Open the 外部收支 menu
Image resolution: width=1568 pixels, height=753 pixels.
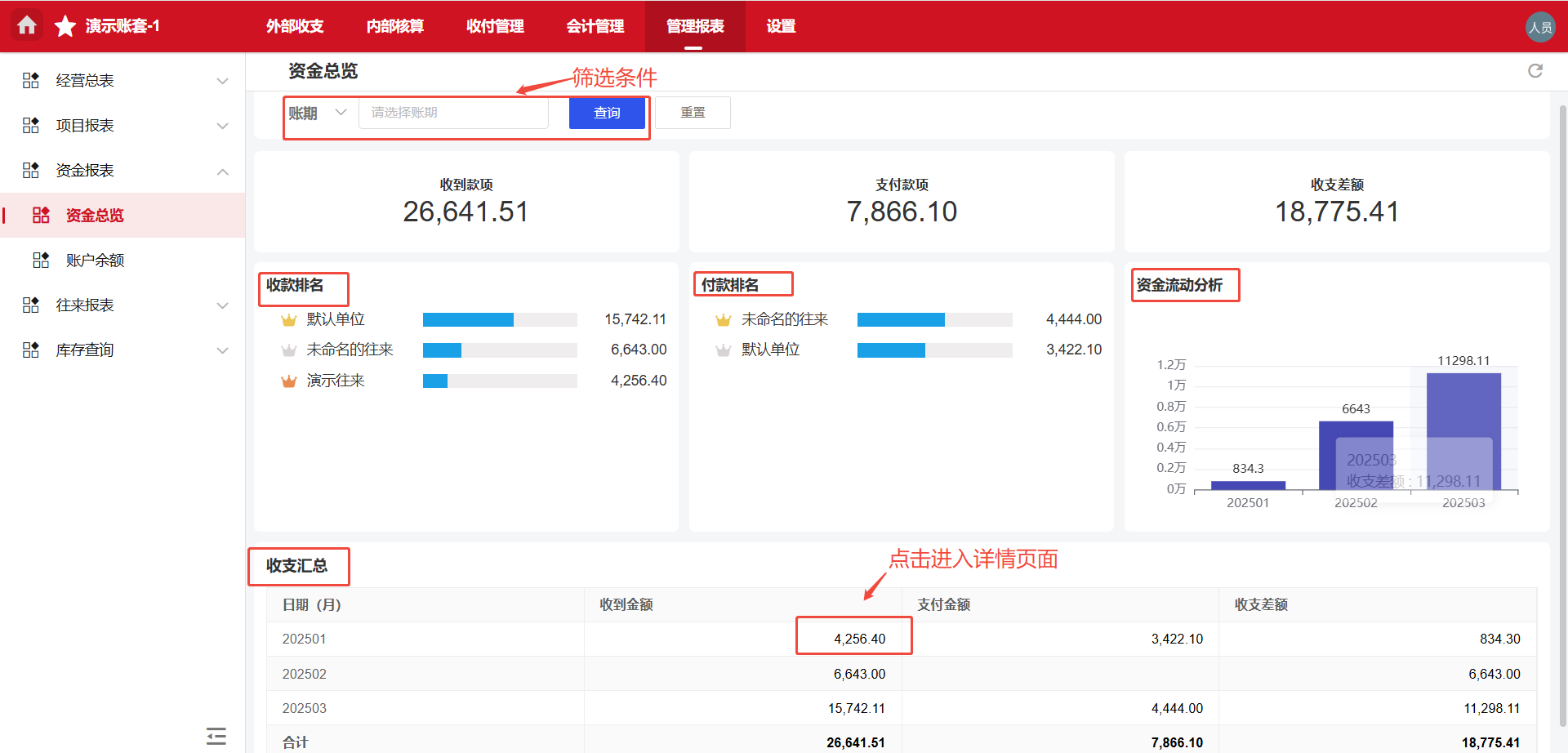(x=294, y=25)
